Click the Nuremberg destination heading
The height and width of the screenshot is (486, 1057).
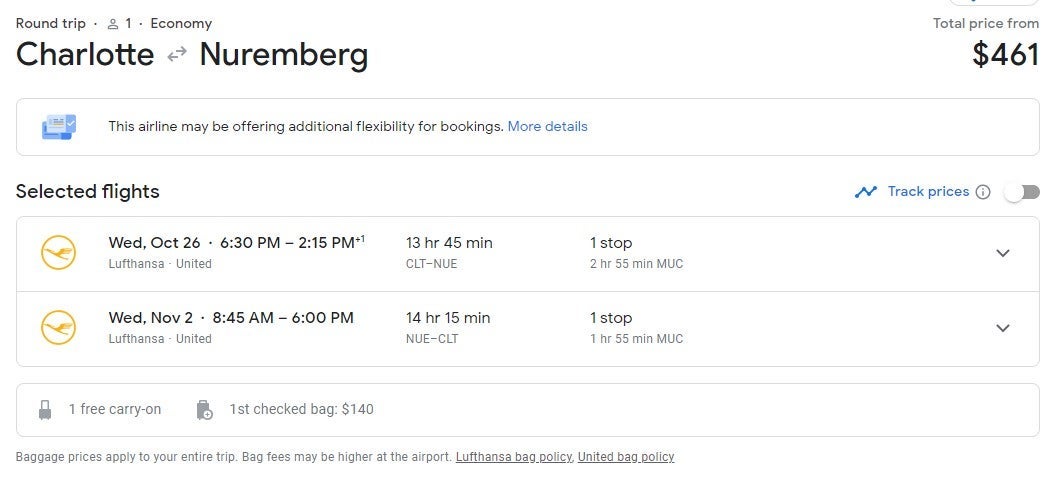pos(283,55)
